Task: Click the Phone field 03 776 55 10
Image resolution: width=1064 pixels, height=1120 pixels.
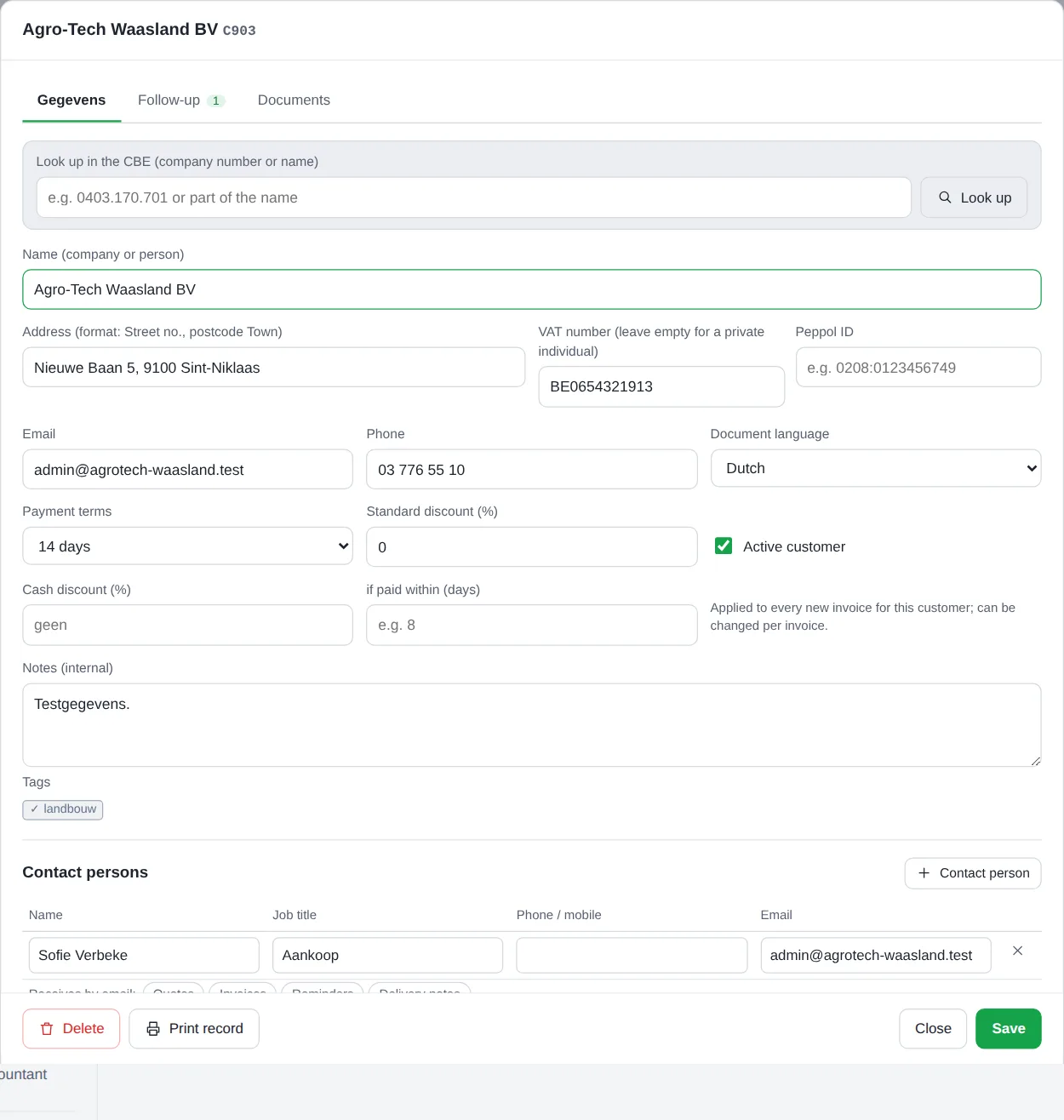Action: (x=532, y=470)
